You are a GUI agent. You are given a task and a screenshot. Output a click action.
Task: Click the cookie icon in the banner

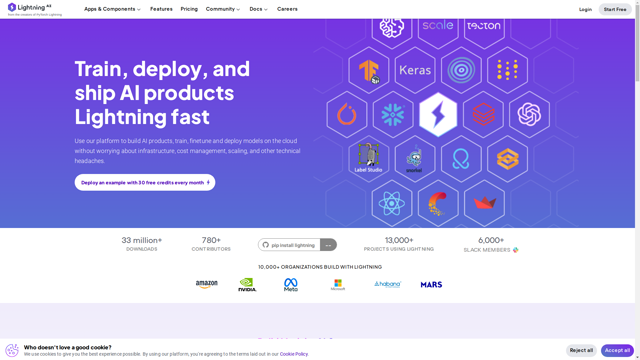12,350
